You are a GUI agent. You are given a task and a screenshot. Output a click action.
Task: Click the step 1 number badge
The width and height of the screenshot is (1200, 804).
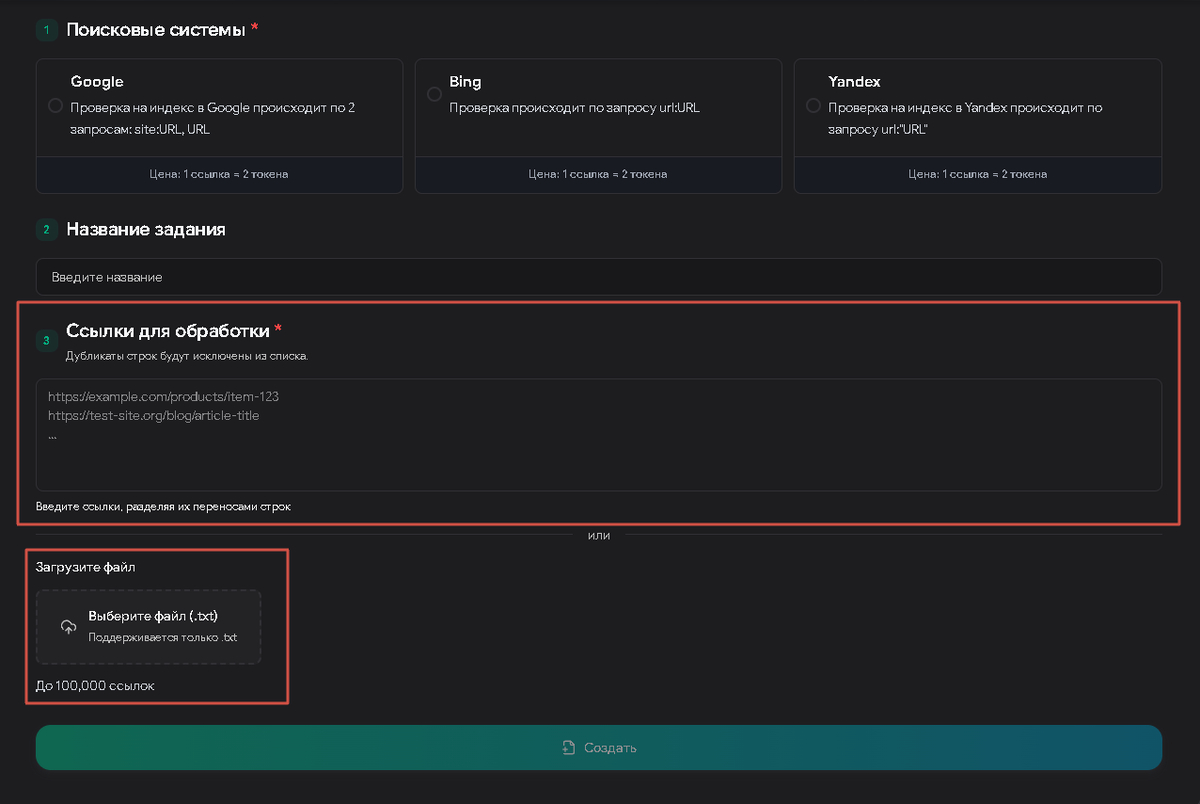[46, 30]
